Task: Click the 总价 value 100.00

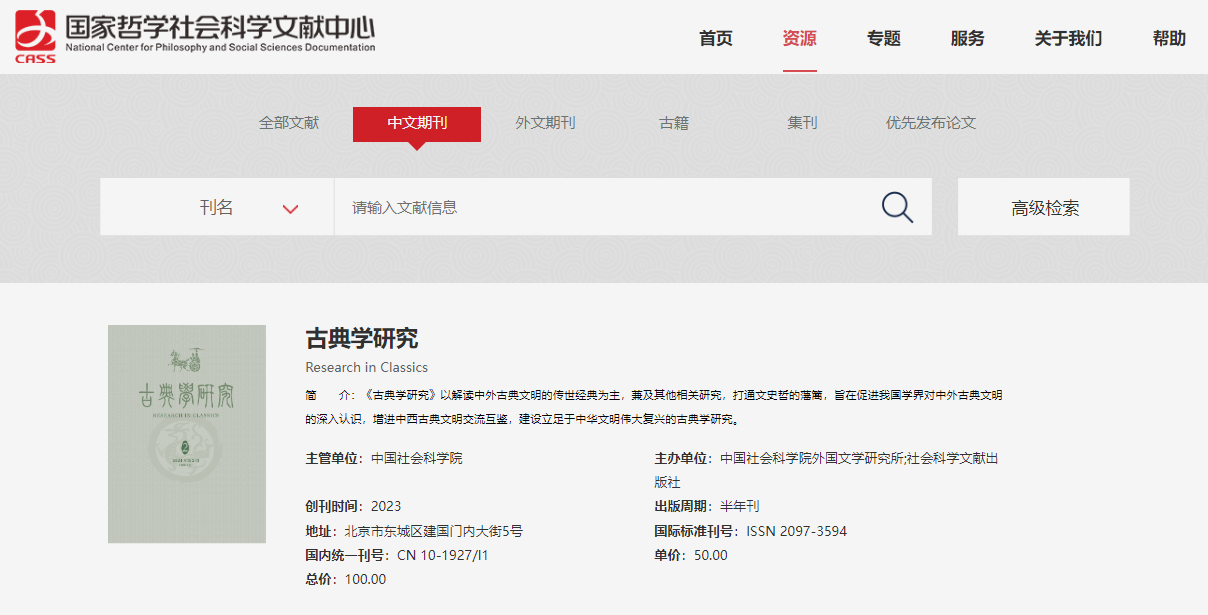Action: point(365,580)
